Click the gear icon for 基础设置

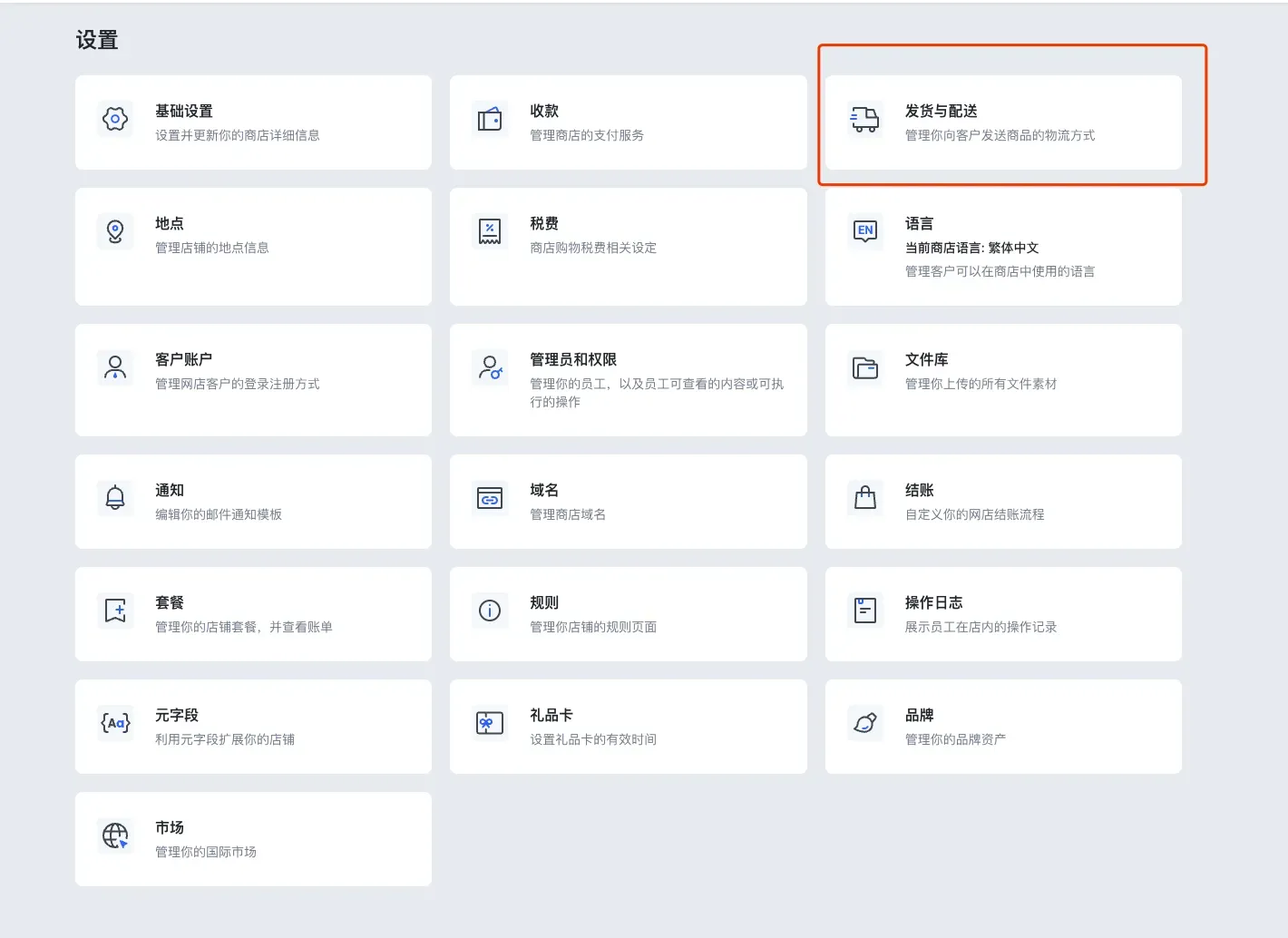click(115, 119)
